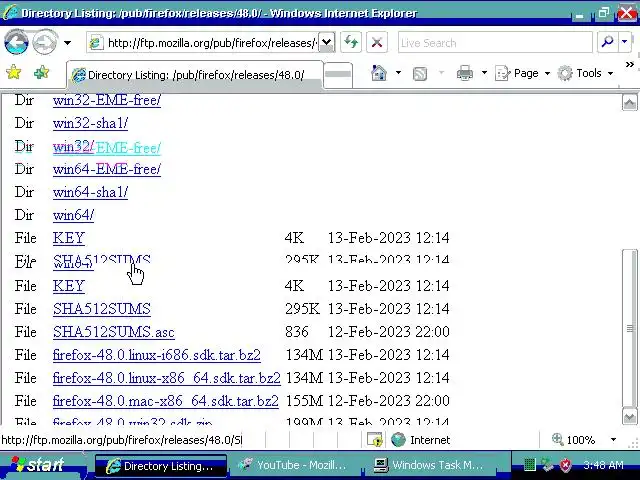Click the address bar URL field
The height and width of the screenshot is (480, 640).
(211, 43)
